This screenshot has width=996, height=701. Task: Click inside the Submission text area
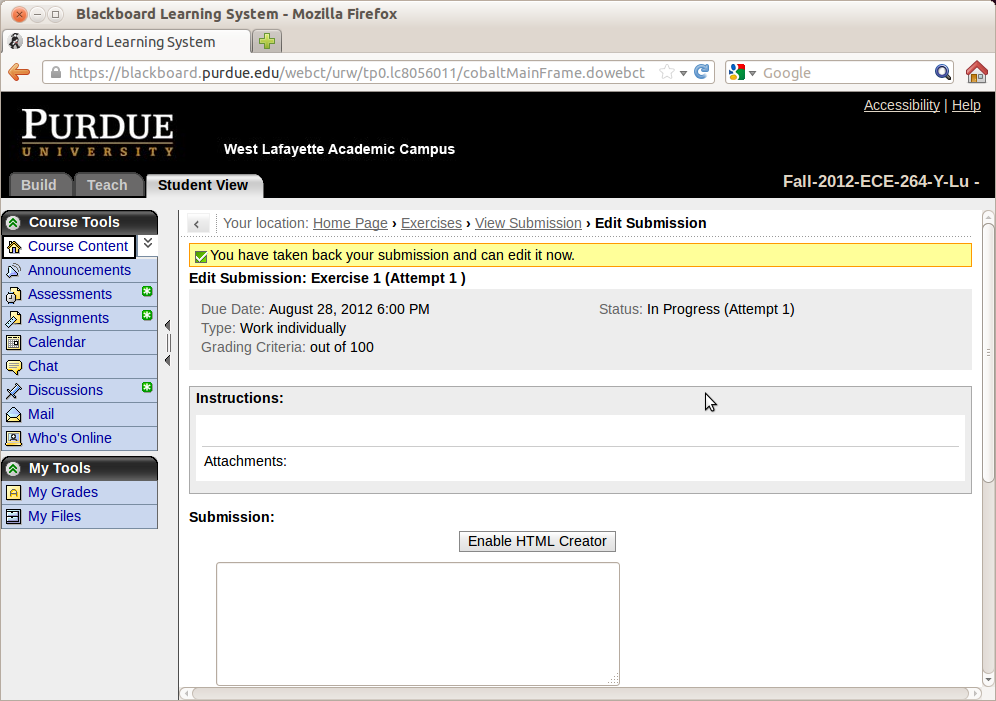pos(417,623)
